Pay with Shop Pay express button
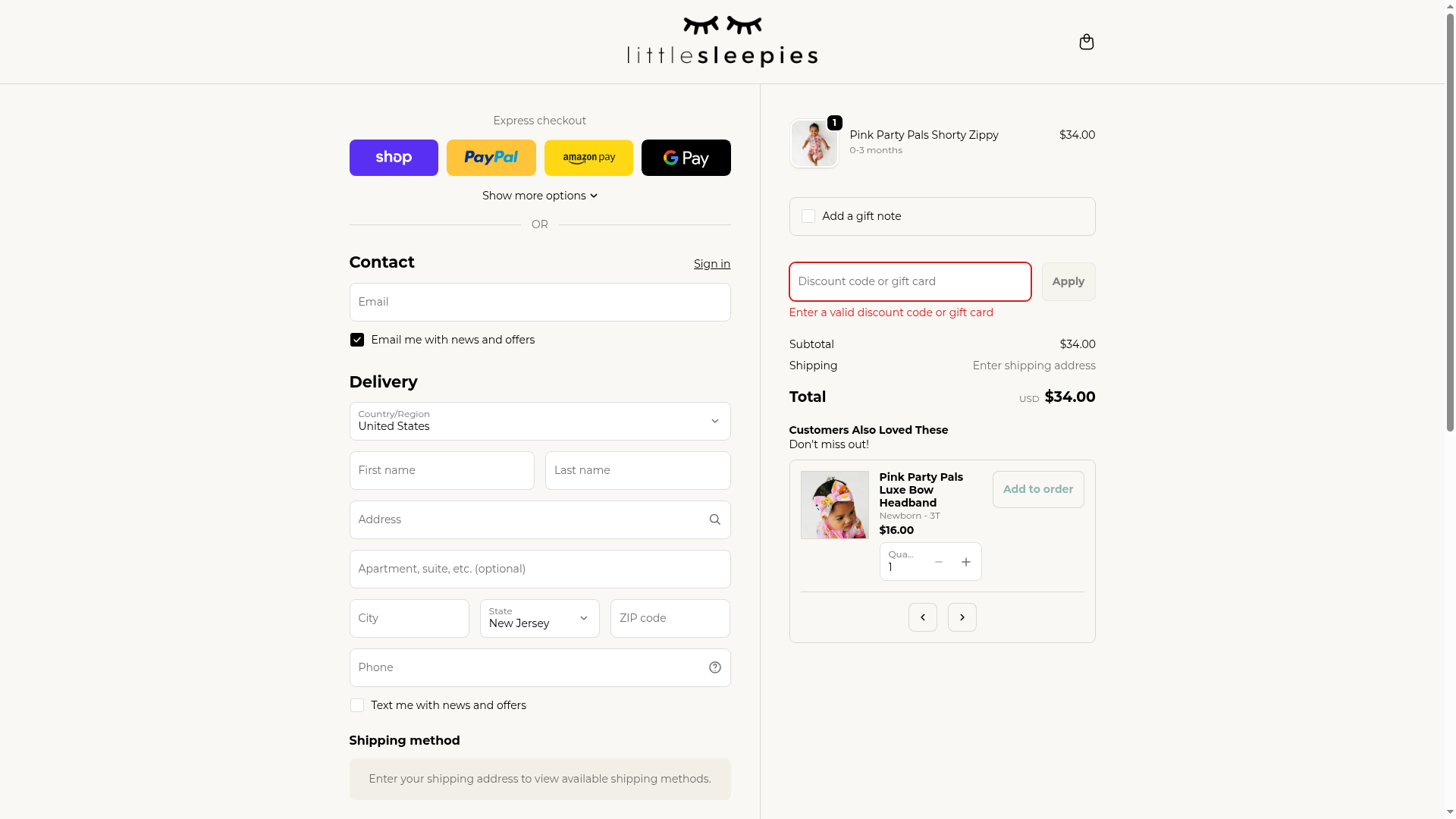This screenshot has height=819, width=1456. tap(394, 158)
